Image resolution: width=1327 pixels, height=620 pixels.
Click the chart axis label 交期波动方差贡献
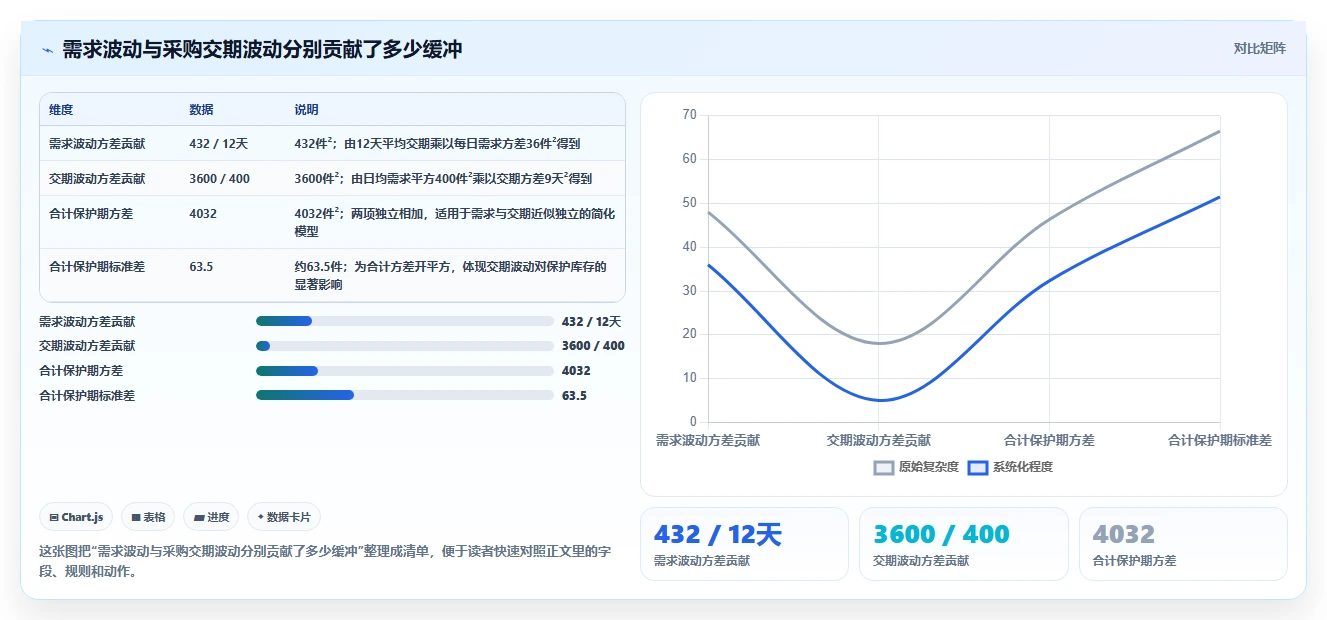879,440
